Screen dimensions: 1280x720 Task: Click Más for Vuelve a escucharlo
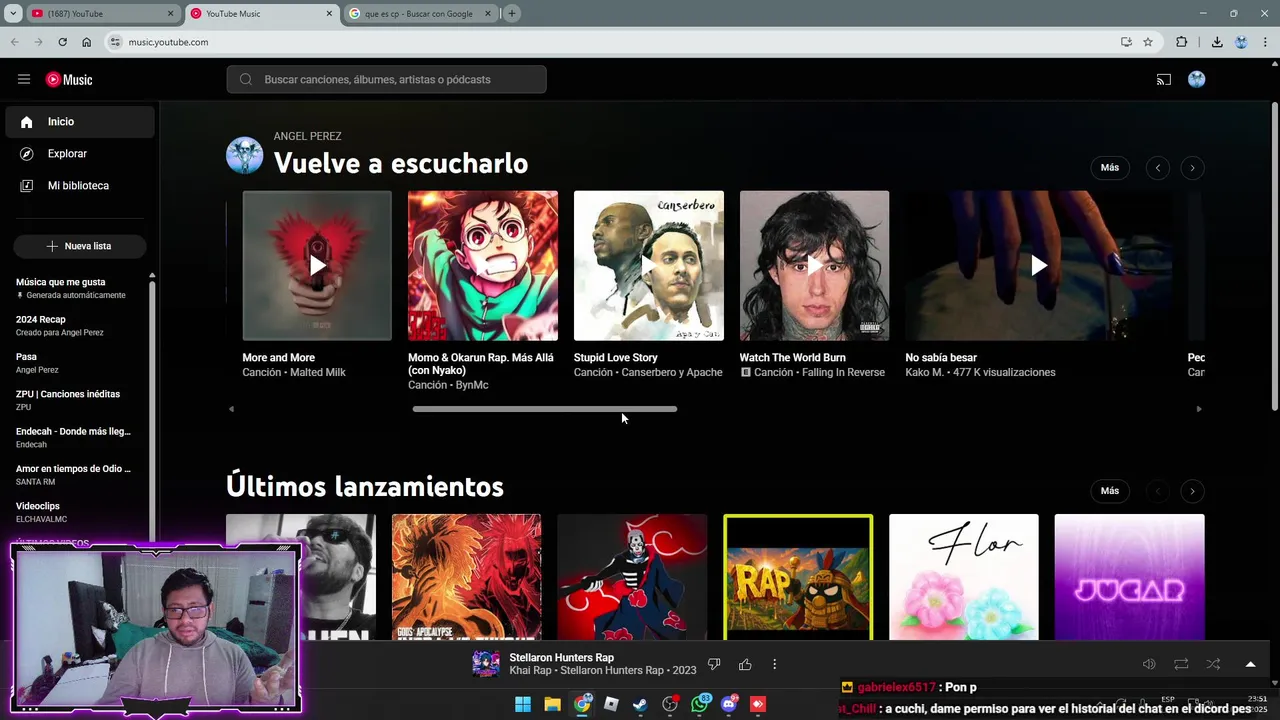pos(1110,167)
